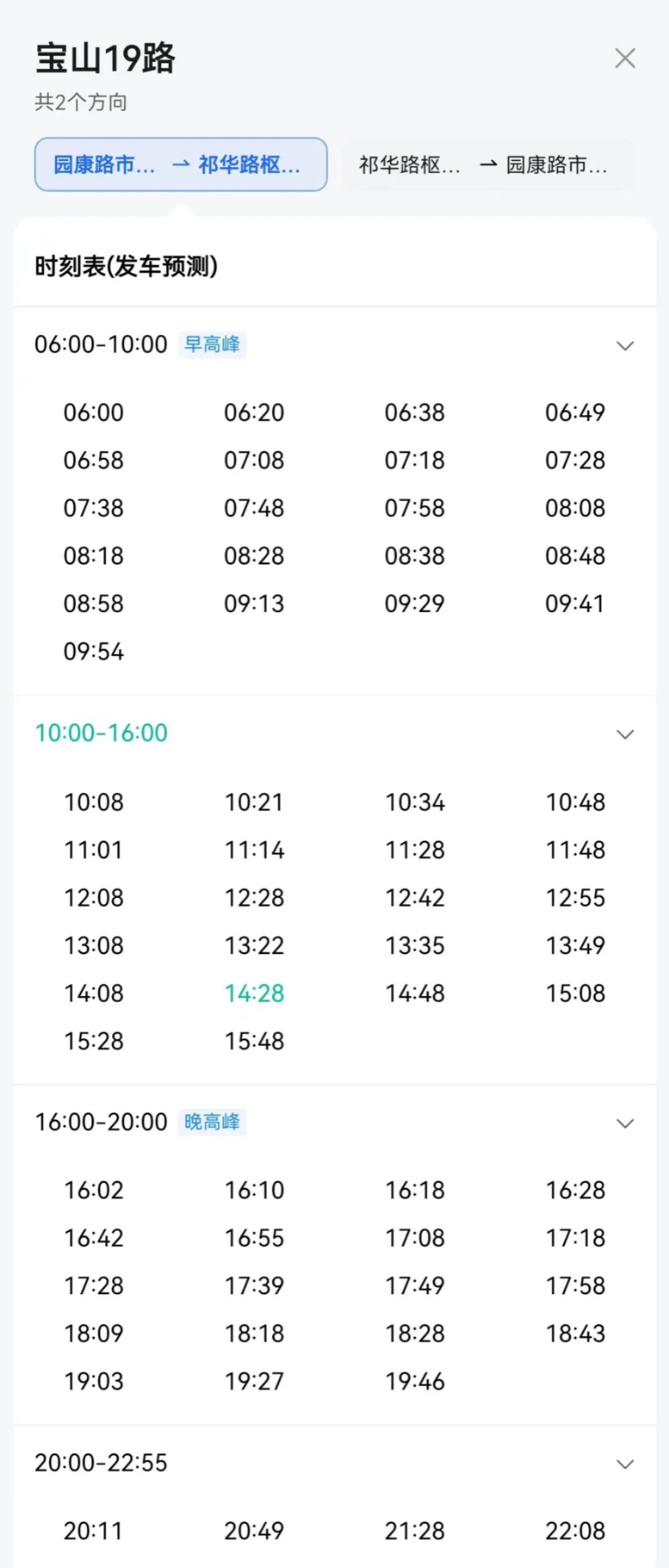Tap the 时刻表(发车预测) heading
Image resolution: width=669 pixels, height=1568 pixels.
coord(126,266)
